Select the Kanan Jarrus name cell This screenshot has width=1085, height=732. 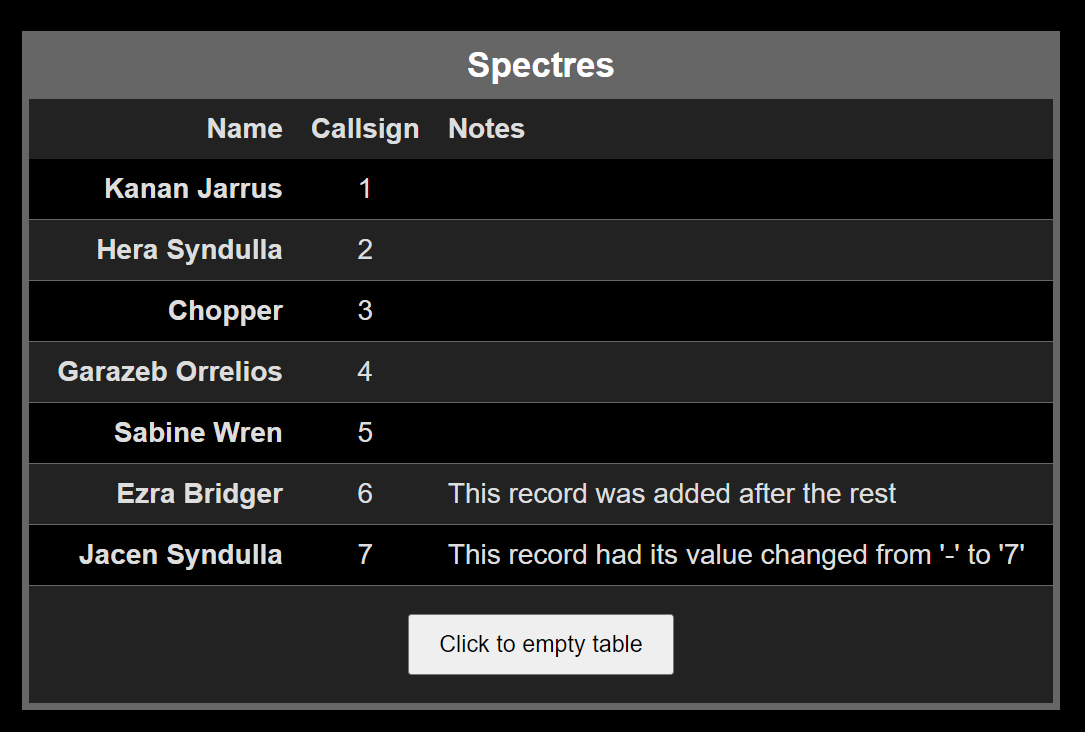(193, 189)
